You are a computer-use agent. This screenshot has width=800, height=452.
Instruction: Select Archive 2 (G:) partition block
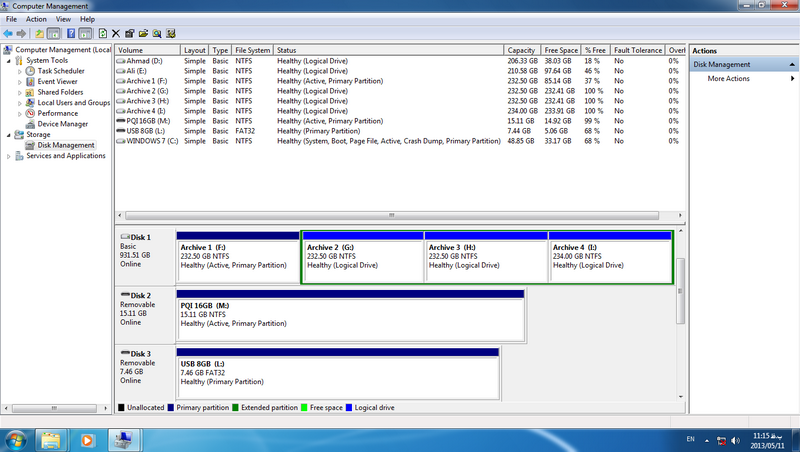[363, 257]
